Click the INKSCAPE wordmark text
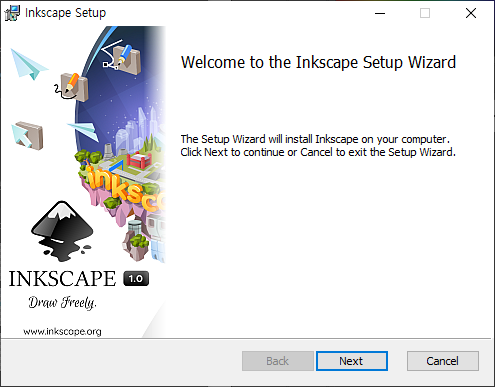495x387 pixels. coord(62,279)
